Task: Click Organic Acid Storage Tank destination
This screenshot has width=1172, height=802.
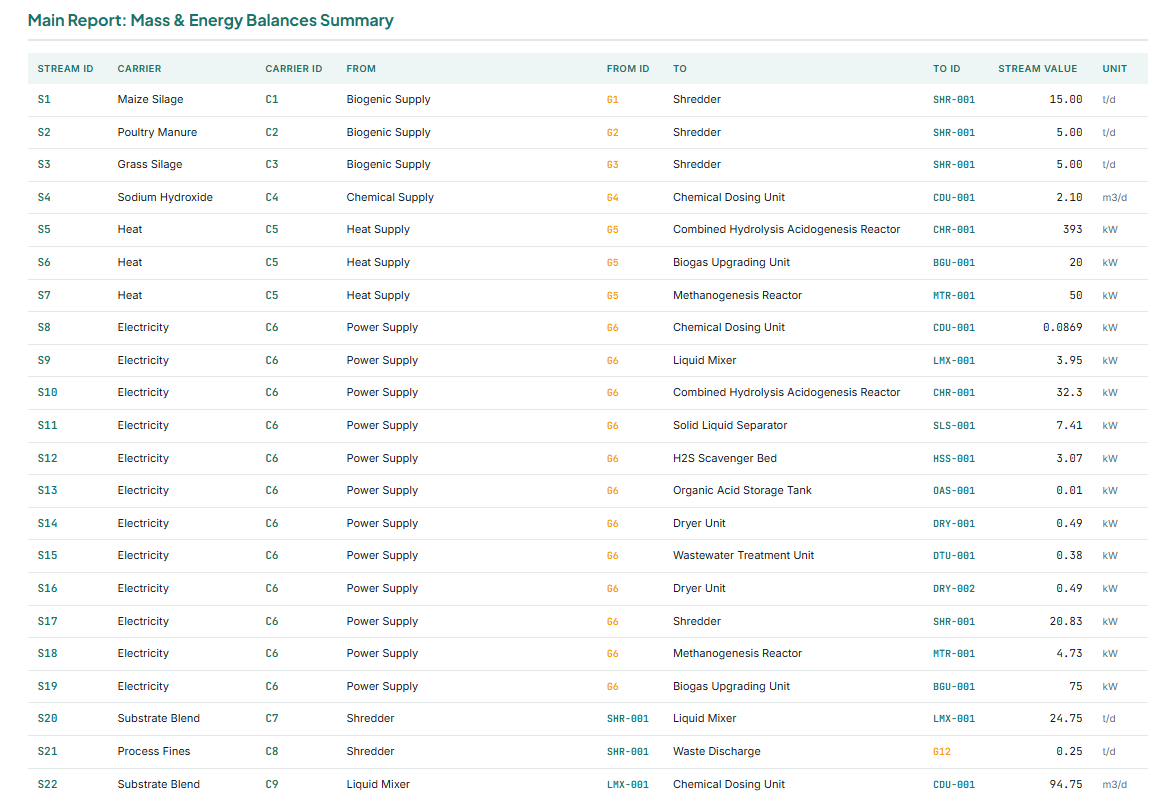Action: [x=741, y=490]
